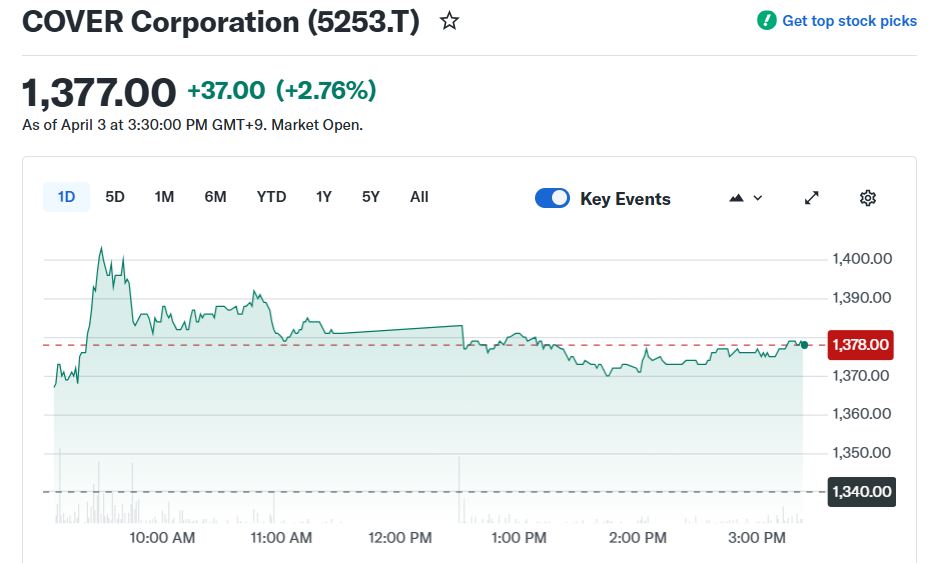Click the As of April 3 timestamp text
933x563 pixels.
pyautogui.click(x=192, y=125)
